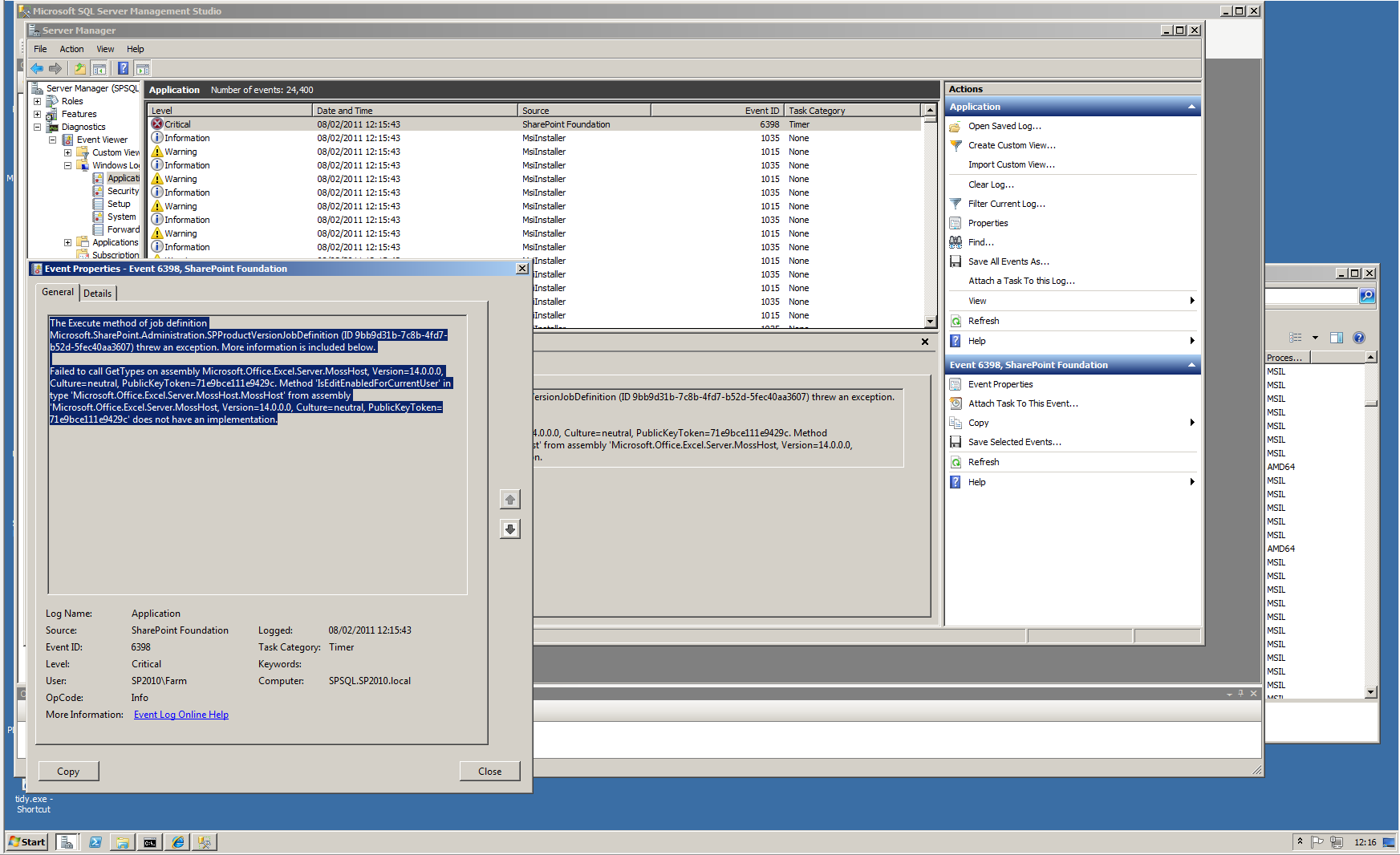Image resolution: width=1400 pixels, height=855 pixels.
Task: Open Windows PowerShell from the taskbar
Action: (x=95, y=842)
